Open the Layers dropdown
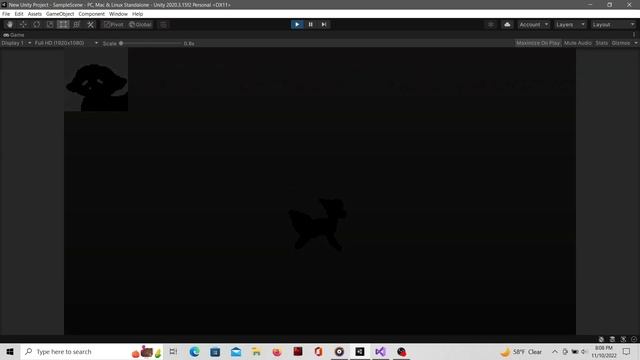Screen dimensions: 640x360 coord(570,24)
